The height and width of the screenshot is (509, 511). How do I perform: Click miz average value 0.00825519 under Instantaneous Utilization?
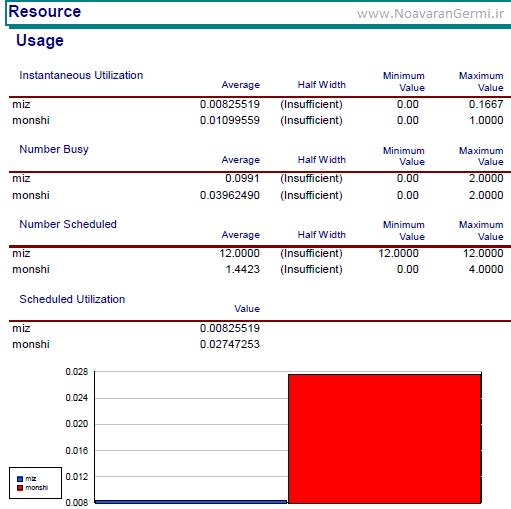pyautogui.click(x=230, y=104)
